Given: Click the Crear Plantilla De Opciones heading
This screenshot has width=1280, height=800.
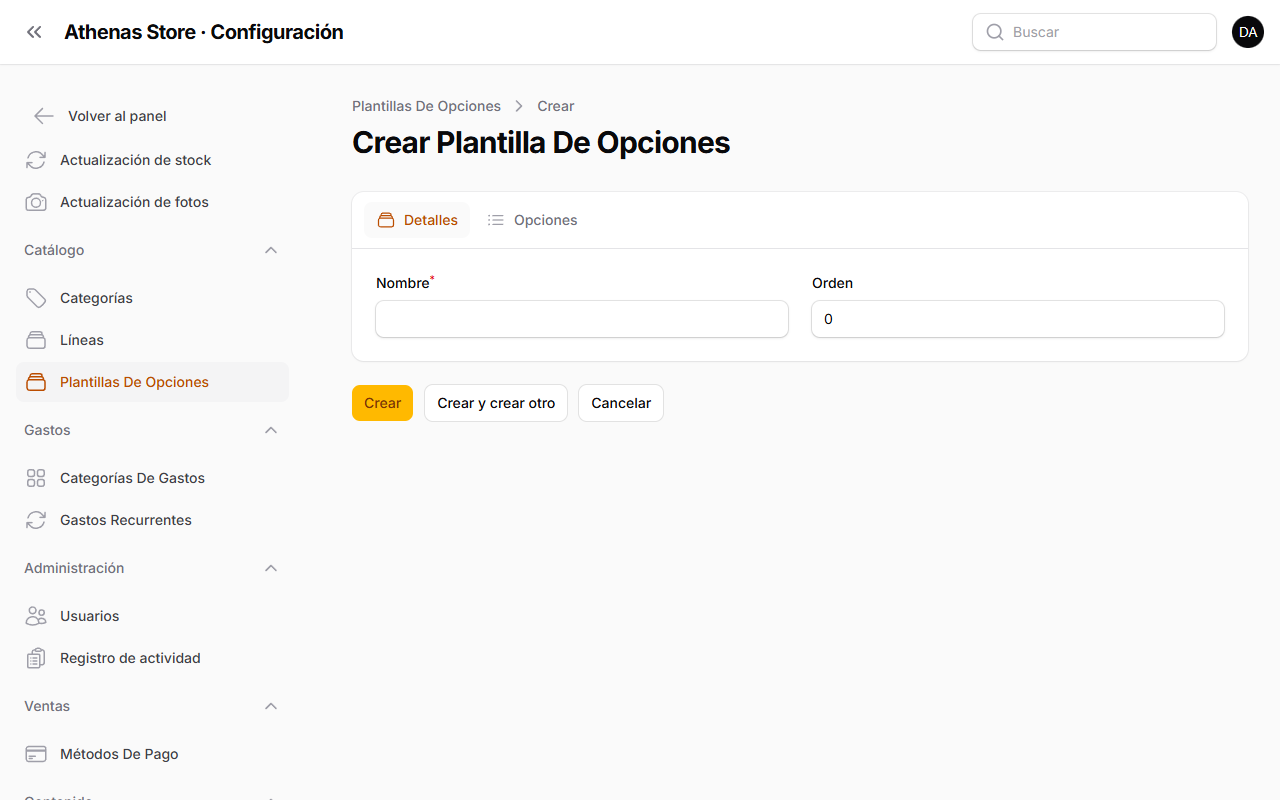Looking at the screenshot, I should [541, 143].
